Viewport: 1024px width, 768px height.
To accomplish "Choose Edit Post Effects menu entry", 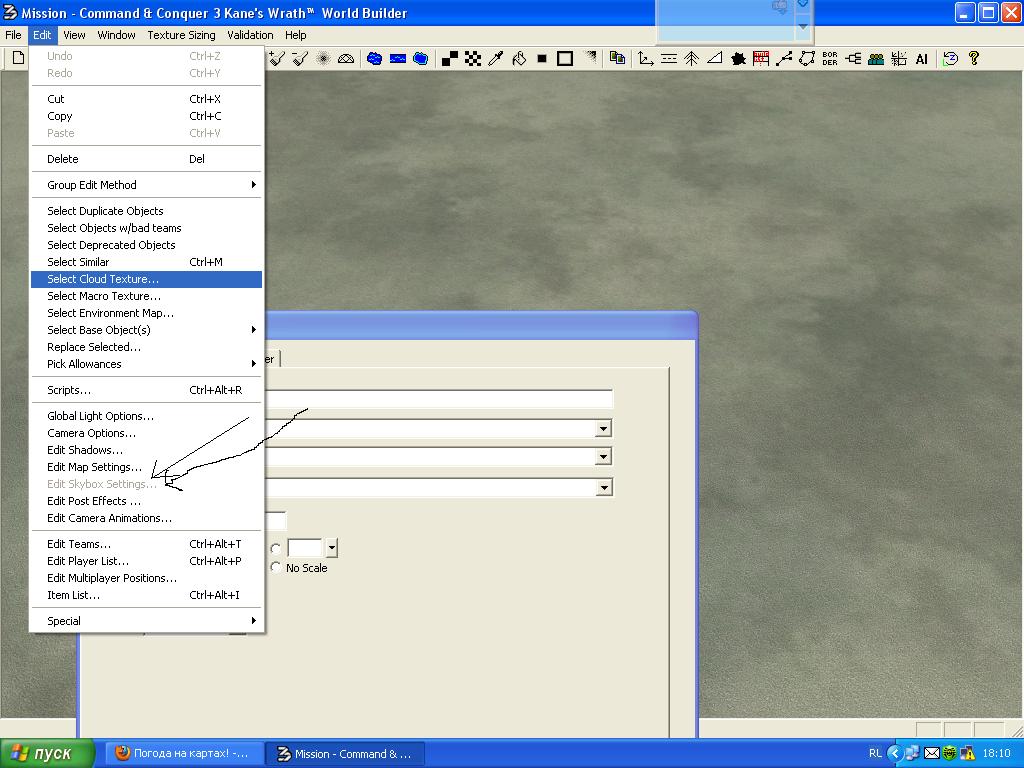I will pos(146,501).
